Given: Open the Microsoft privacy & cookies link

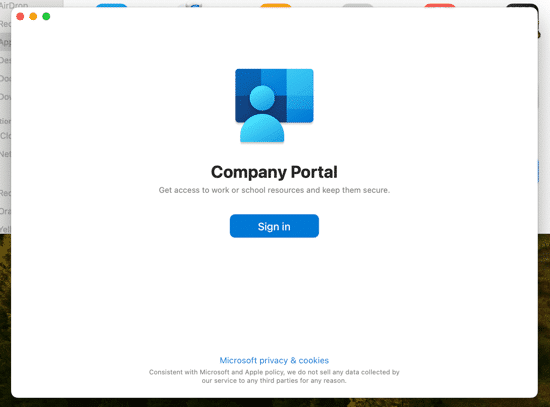Looking at the screenshot, I should [274, 360].
